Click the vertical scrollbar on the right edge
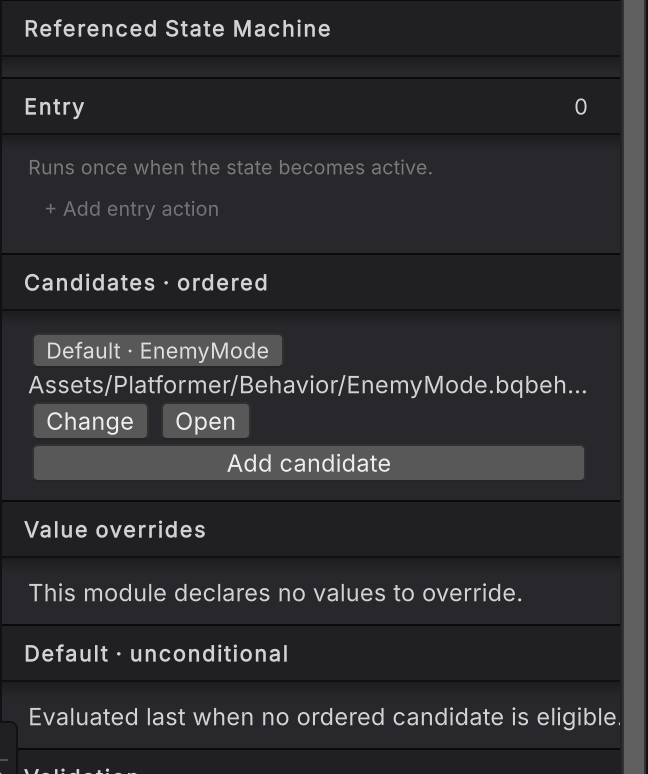648x774 pixels. (x=636, y=387)
